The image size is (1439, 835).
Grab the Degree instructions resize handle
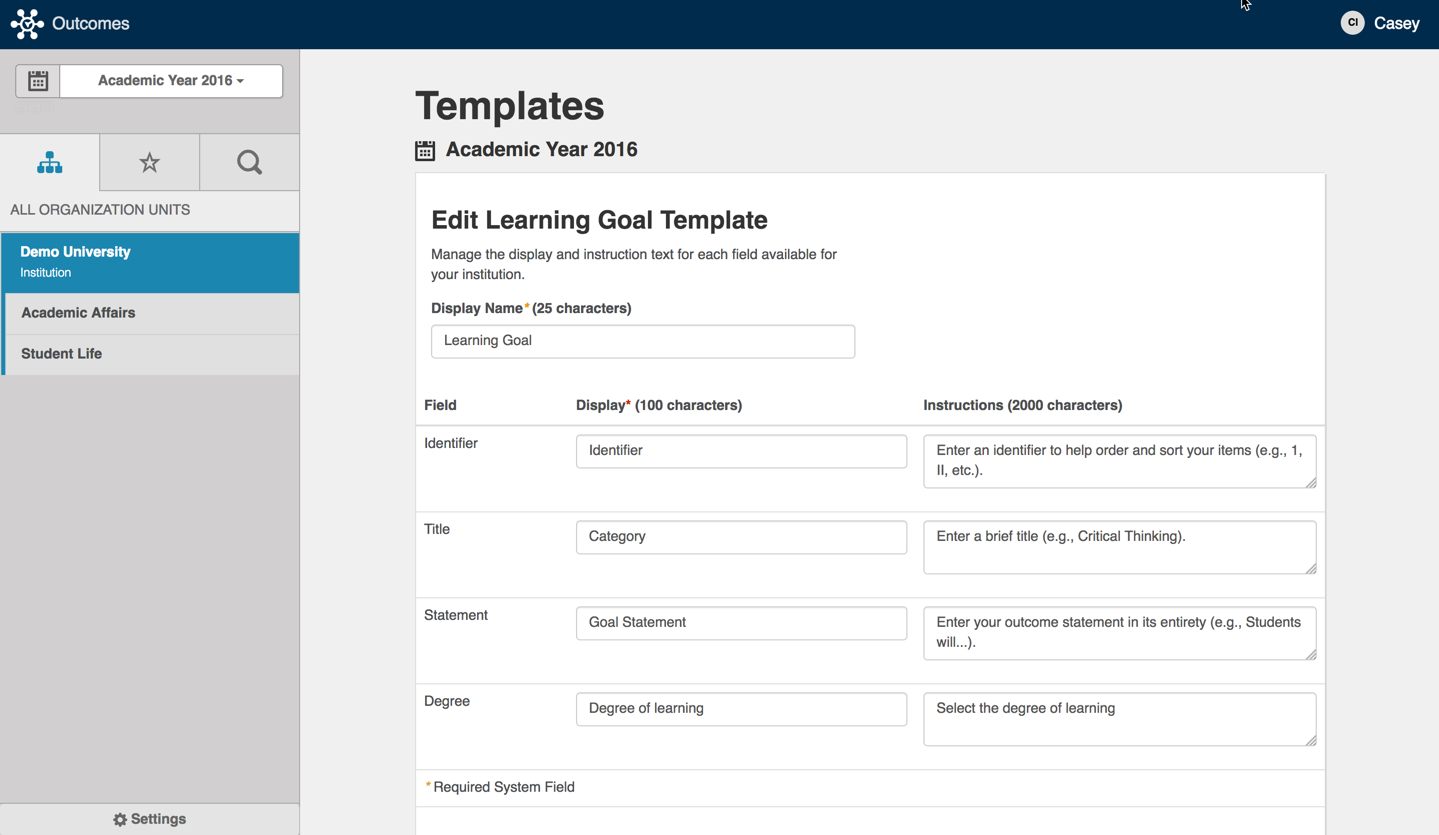tap(1310, 740)
